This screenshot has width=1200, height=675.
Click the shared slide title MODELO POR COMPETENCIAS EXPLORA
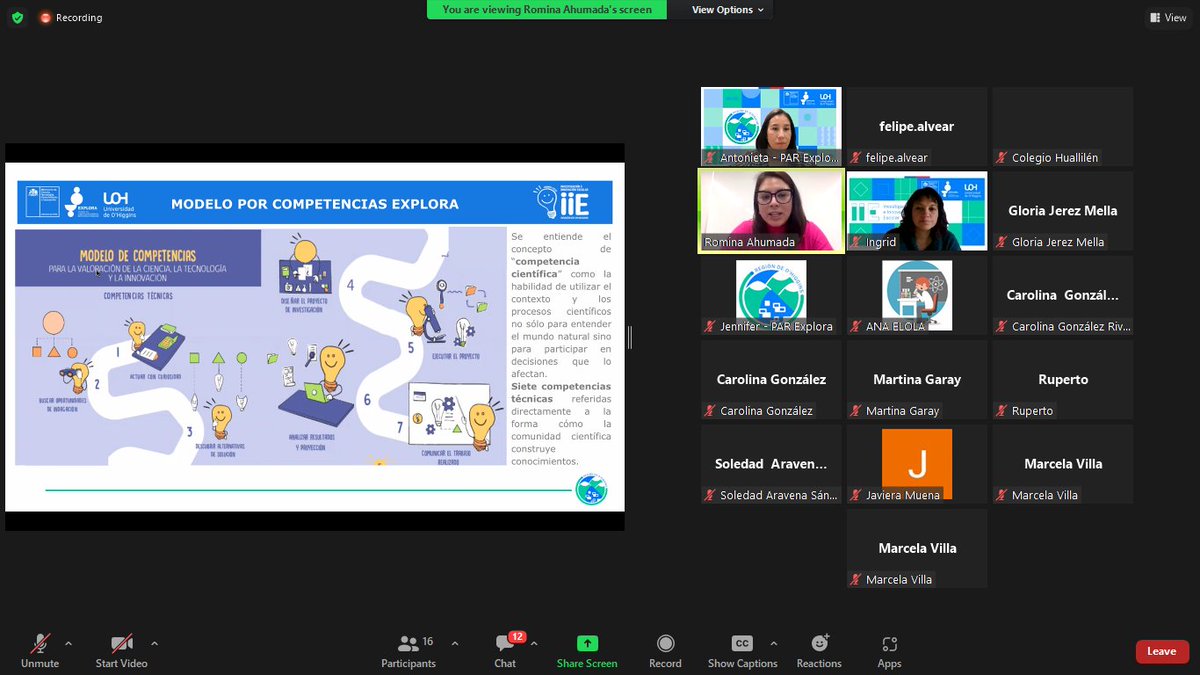point(315,204)
